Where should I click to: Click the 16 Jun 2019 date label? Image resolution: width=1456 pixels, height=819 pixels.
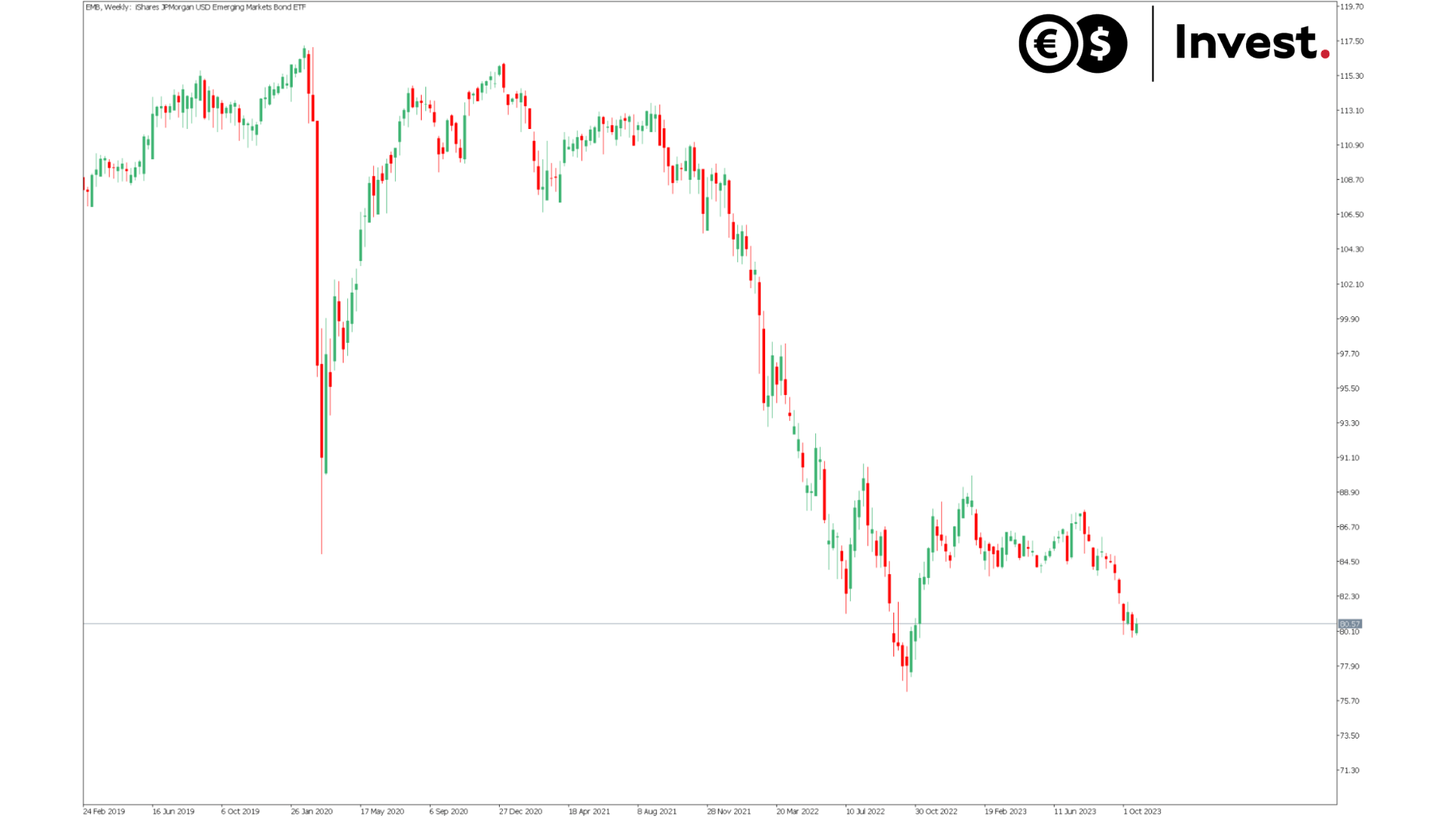(x=174, y=811)
